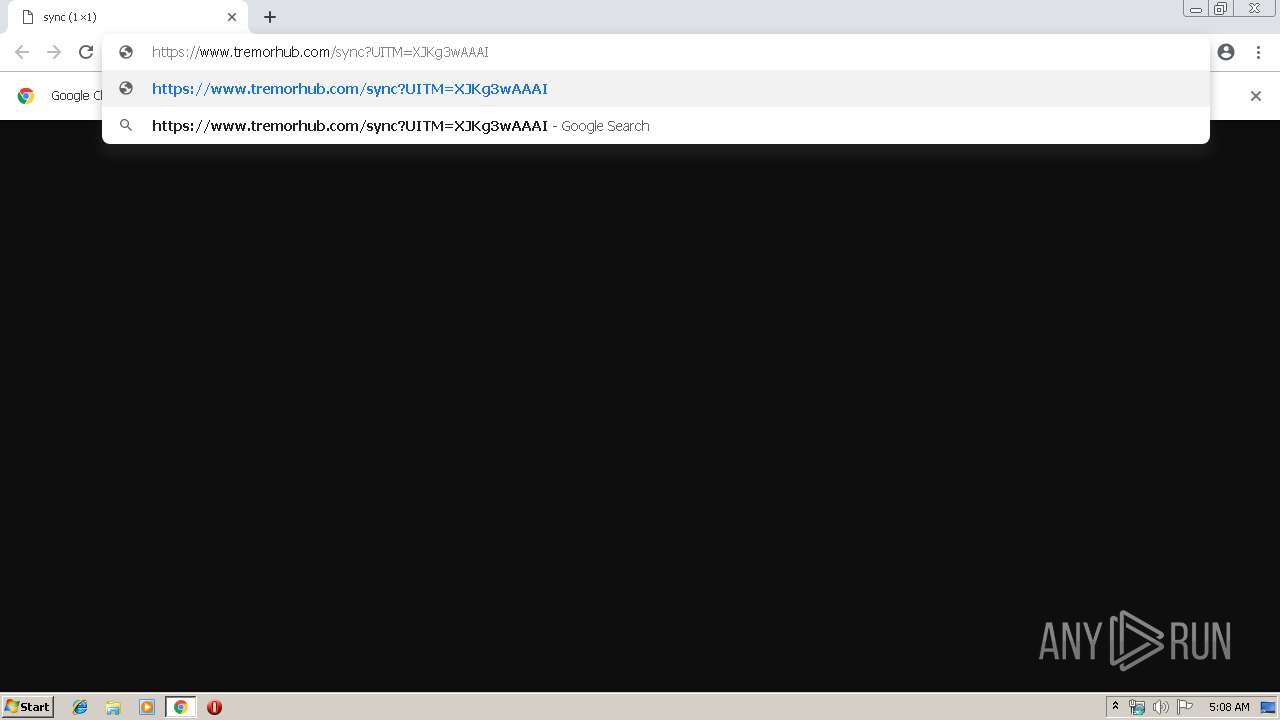Go back using the back arrow
Image resolution: width=1280 pixels, height=720 pixels.
22,52
